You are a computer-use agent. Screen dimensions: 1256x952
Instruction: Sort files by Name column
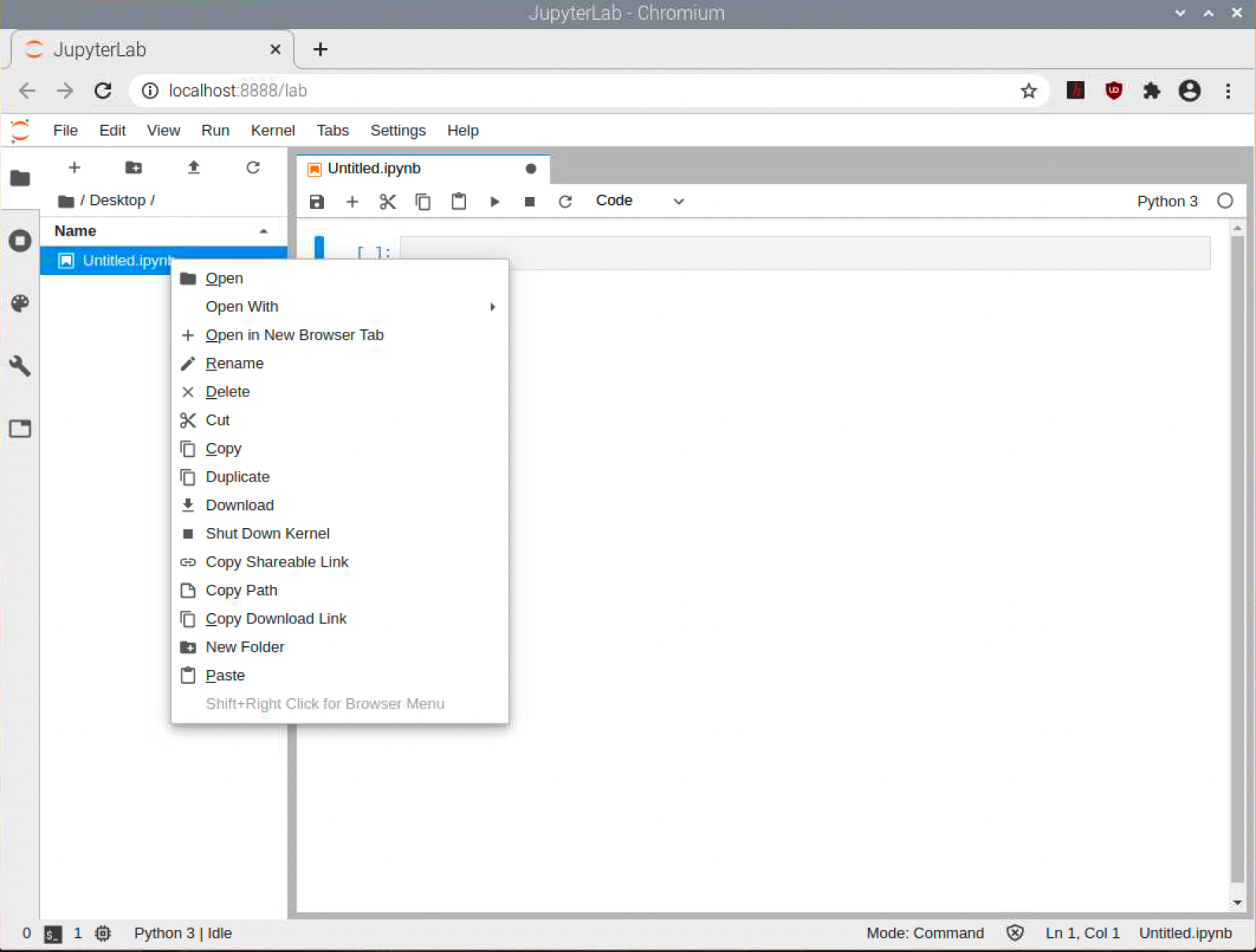coord(162,231)
